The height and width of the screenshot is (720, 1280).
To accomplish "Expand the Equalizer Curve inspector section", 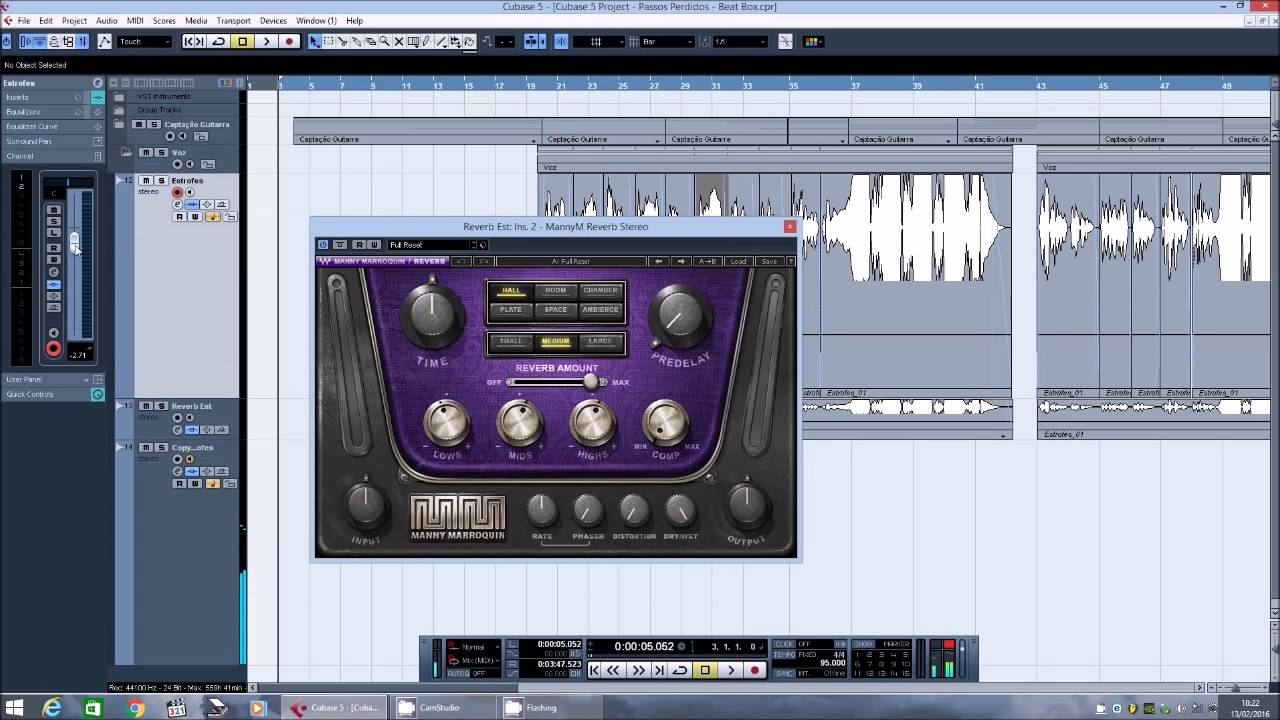I will [x=52, y=127].
